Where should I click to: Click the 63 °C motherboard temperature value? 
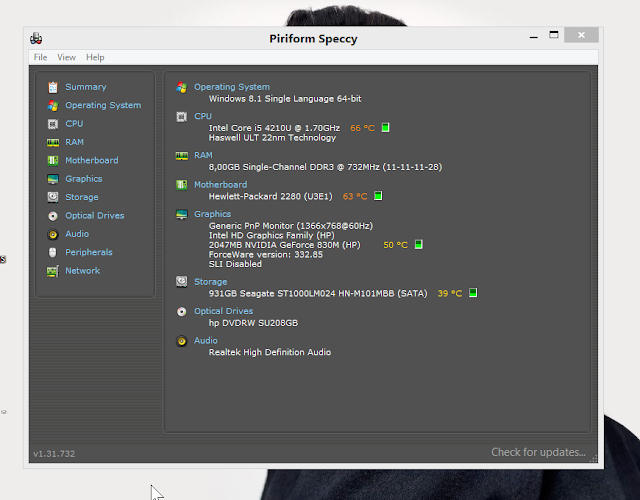point(355,196)
